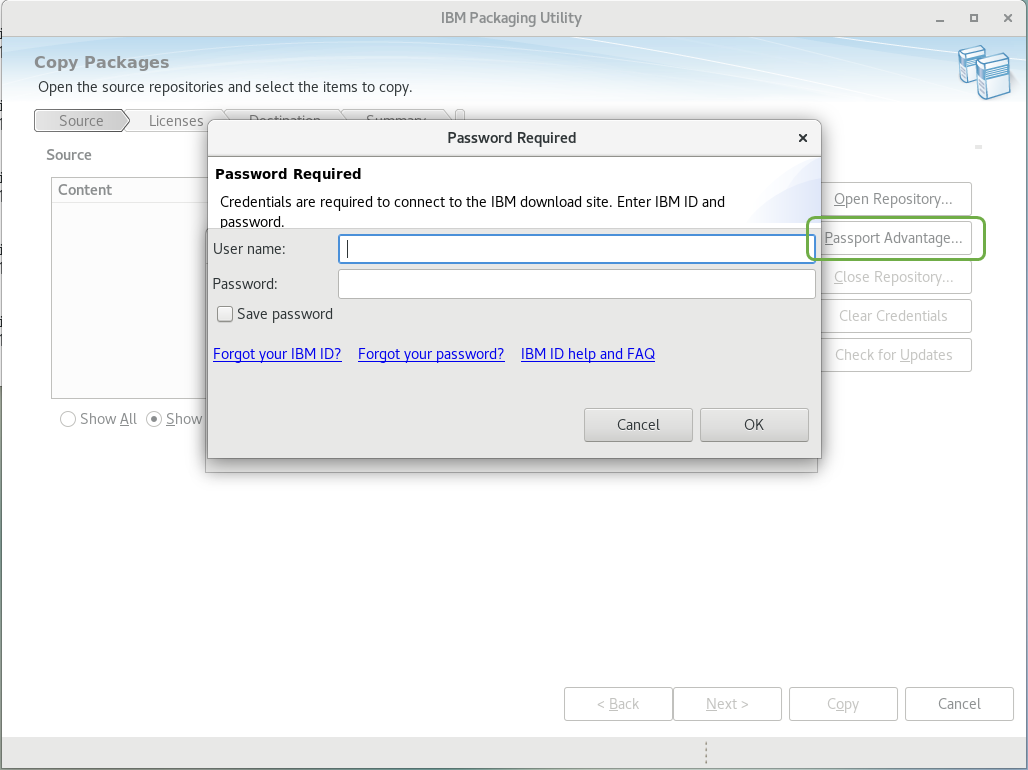Click the Content column header
This screenshot has height=770, width=1028.
pyautogui.click(x=128, y=190)
